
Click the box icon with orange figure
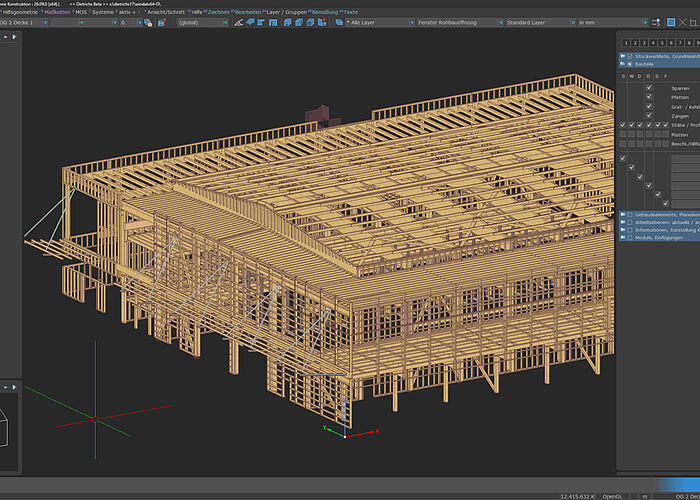pos(321,22)
